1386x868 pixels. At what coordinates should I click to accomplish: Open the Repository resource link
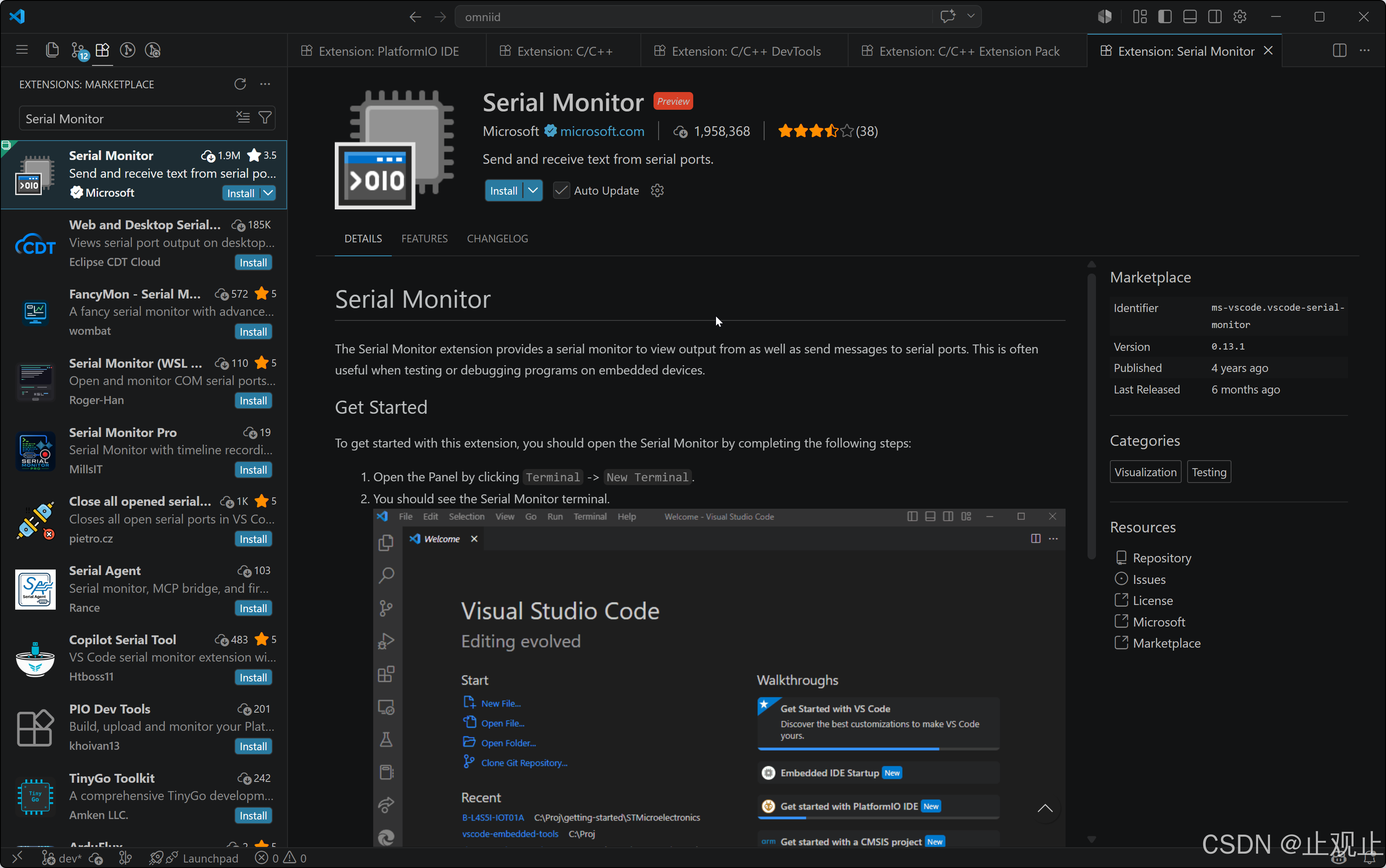[x=1161, y=557]
